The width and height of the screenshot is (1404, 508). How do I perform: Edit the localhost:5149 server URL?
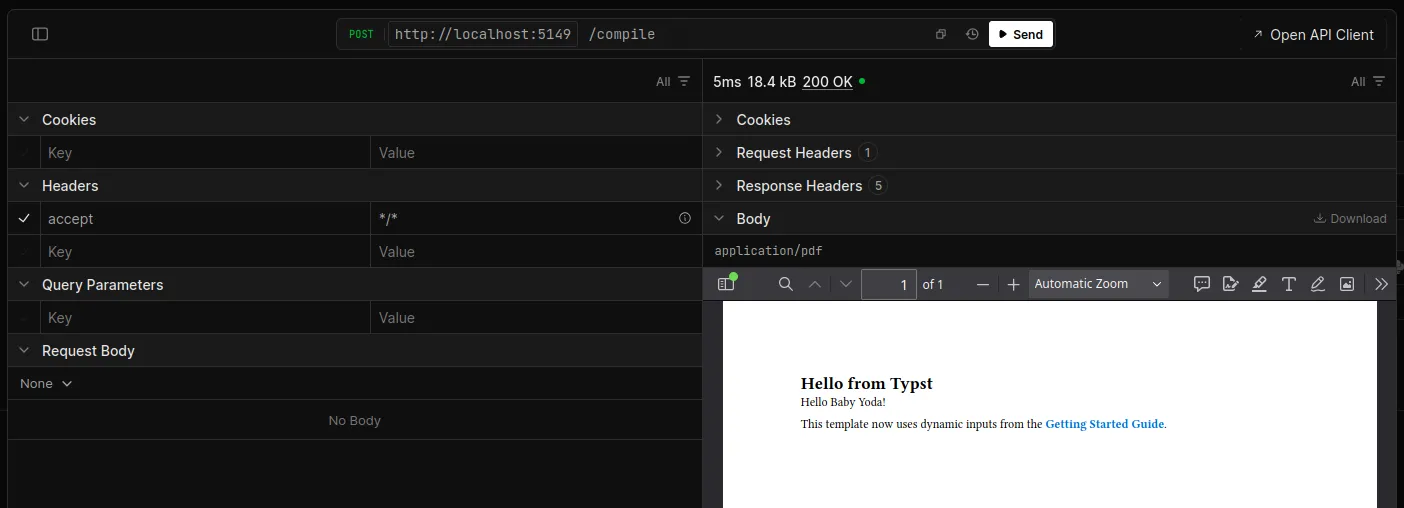483,34
